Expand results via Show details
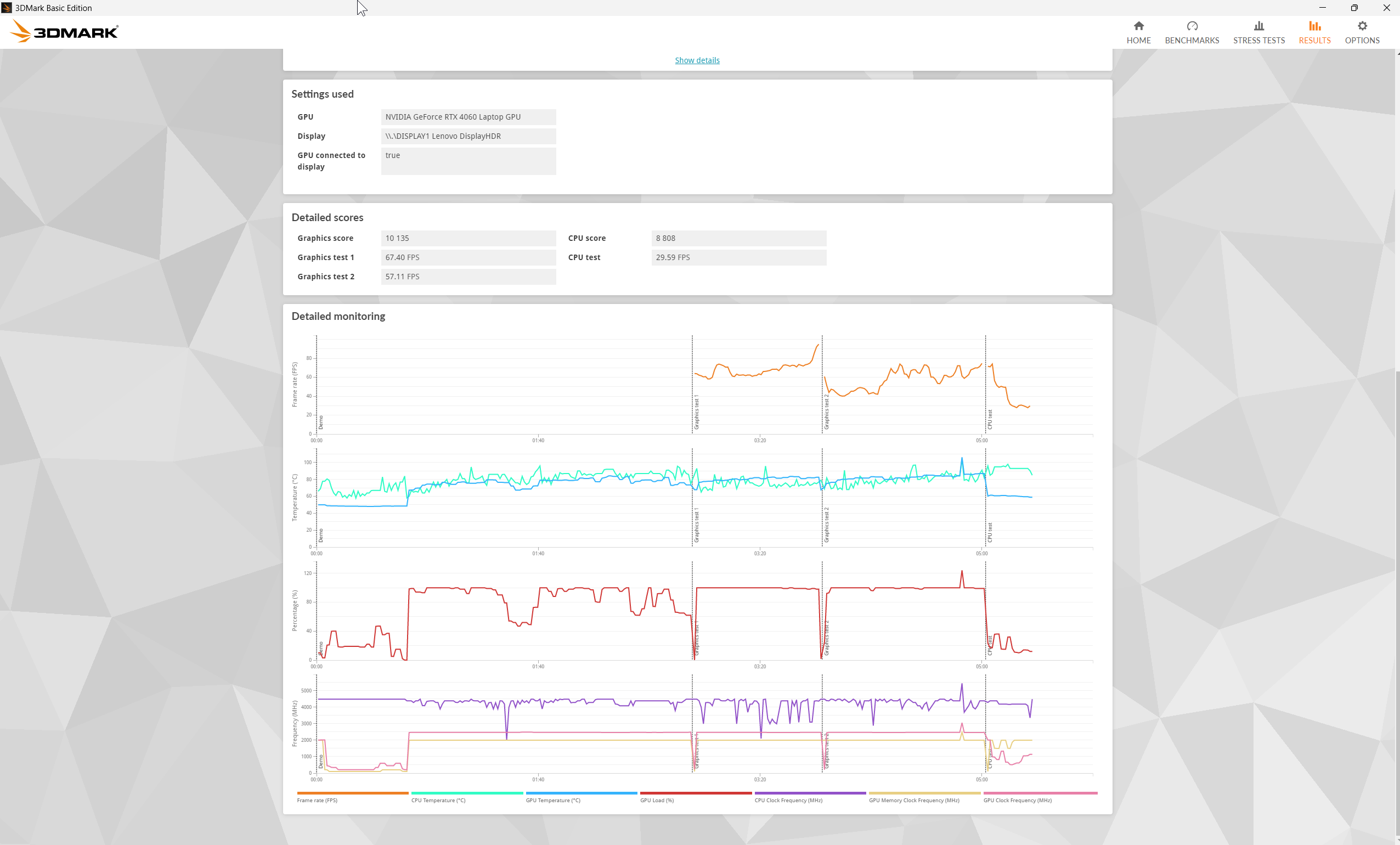Viewport: 1400px width, 845px height. click(x=697, y=60)
